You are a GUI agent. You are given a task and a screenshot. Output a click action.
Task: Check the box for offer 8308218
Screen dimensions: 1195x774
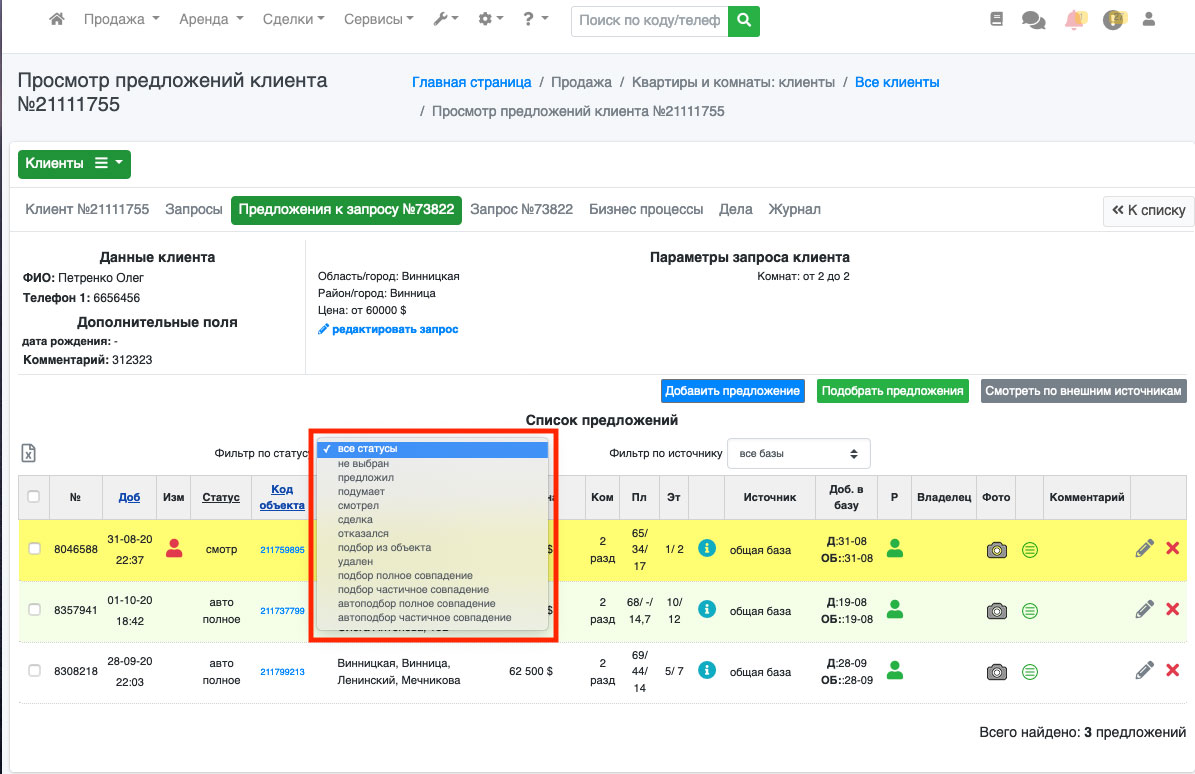click(x=34, y=671)
